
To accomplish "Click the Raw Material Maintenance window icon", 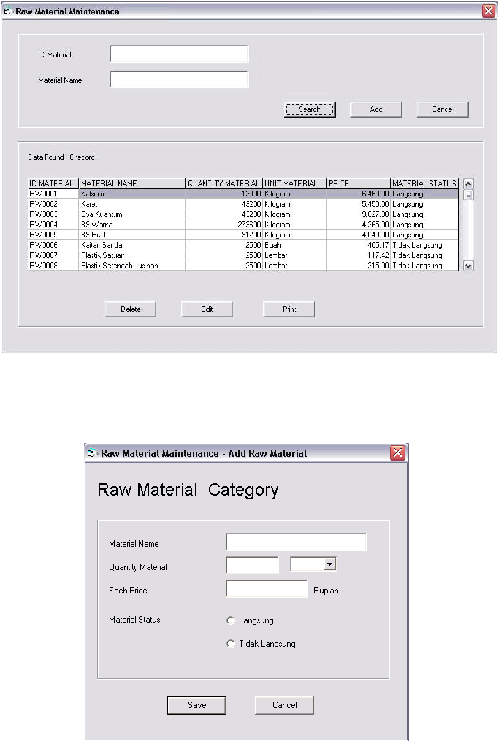I will pos(8,11).
